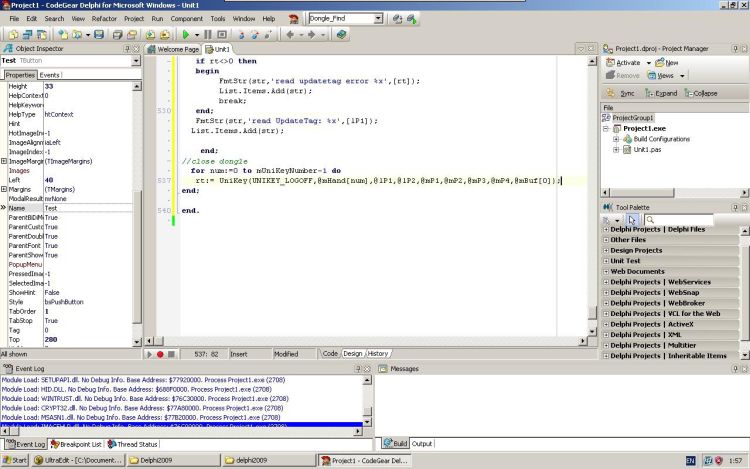Pin the Tool Palette panel
Viewport: 750px width, 469px height.
(735, 207)
